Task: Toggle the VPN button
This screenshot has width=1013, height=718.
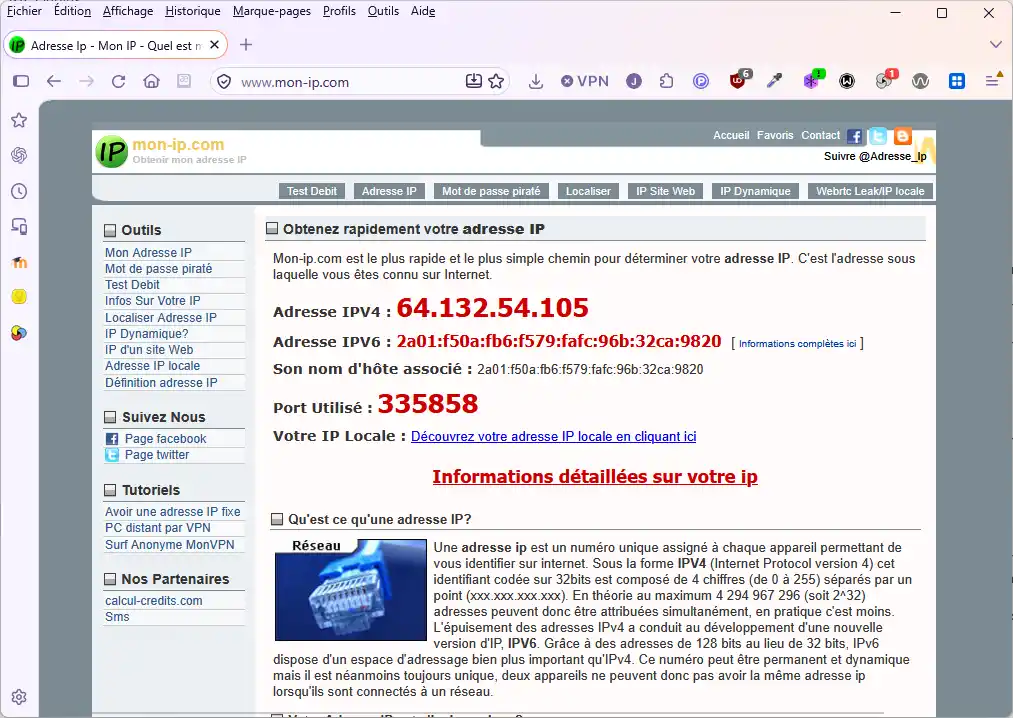Action: click(585, 81)
